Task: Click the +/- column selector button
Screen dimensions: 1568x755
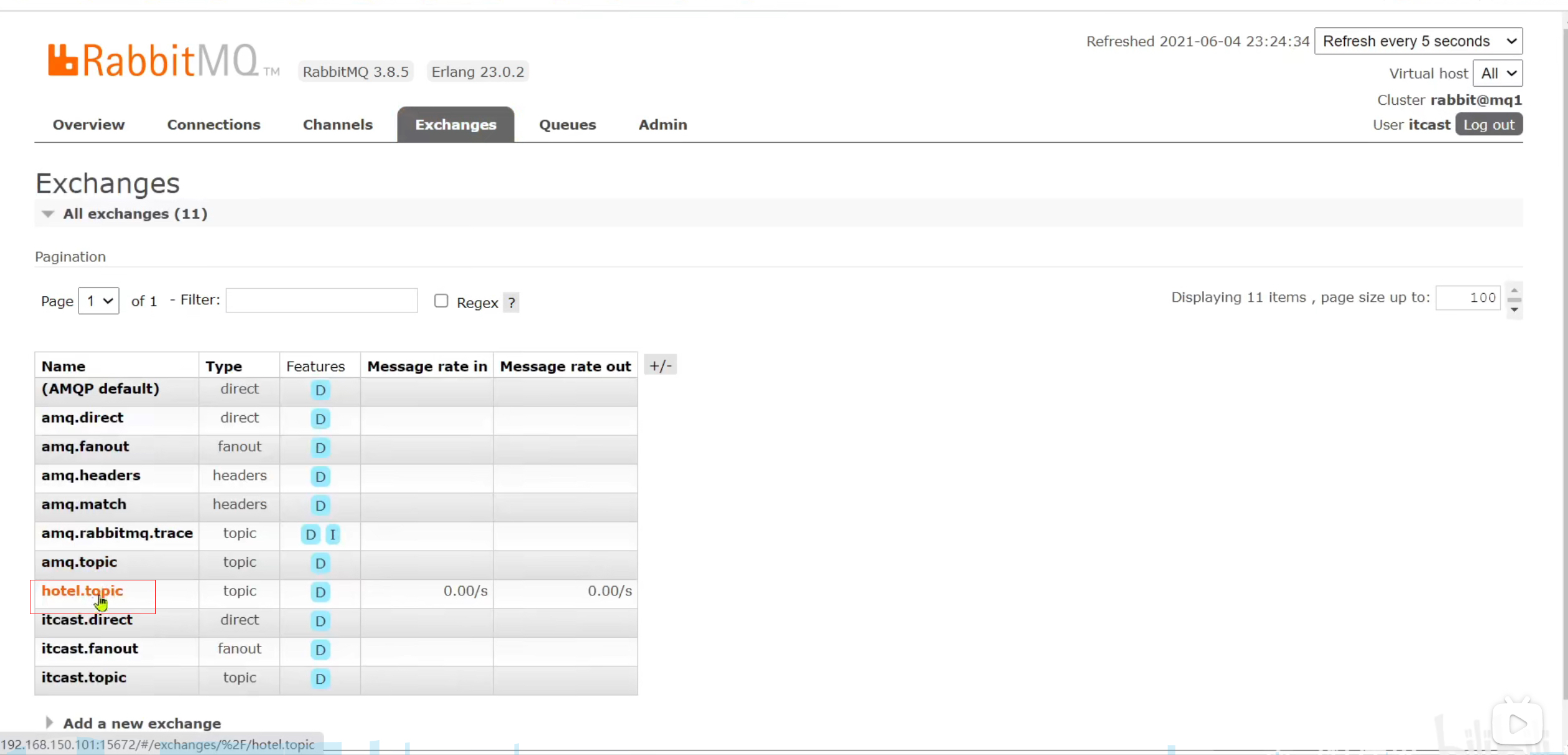Action: pos(660,365)
